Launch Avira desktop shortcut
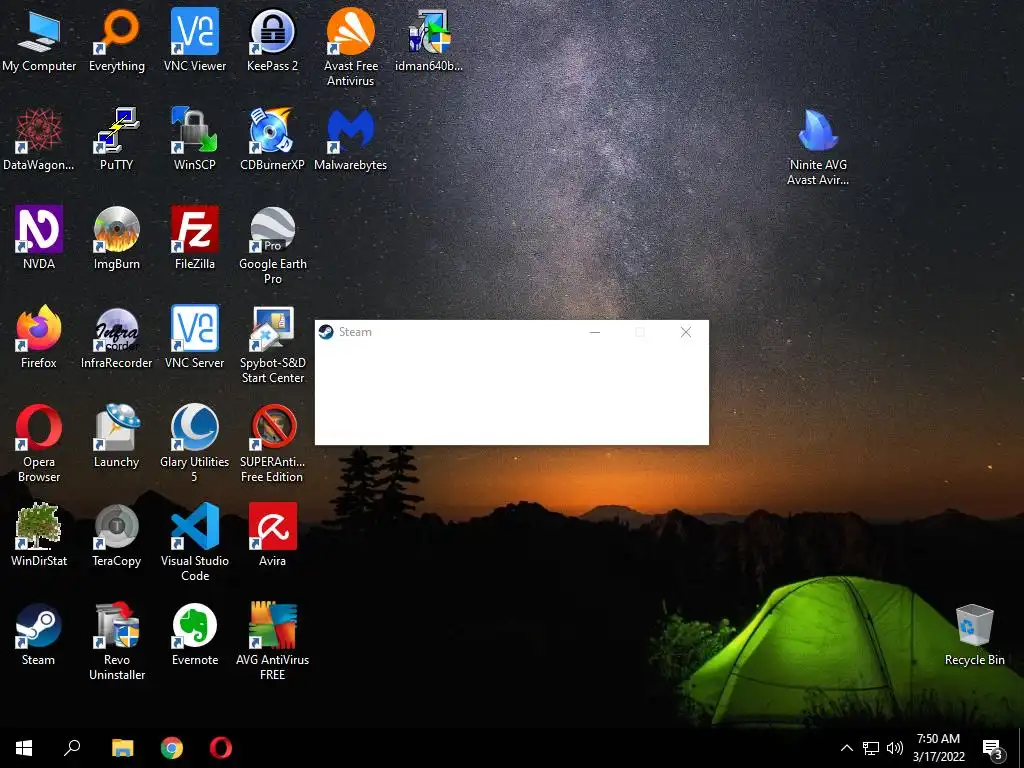Viewport: 1024px width, 768px height. [x=272, y=534]
